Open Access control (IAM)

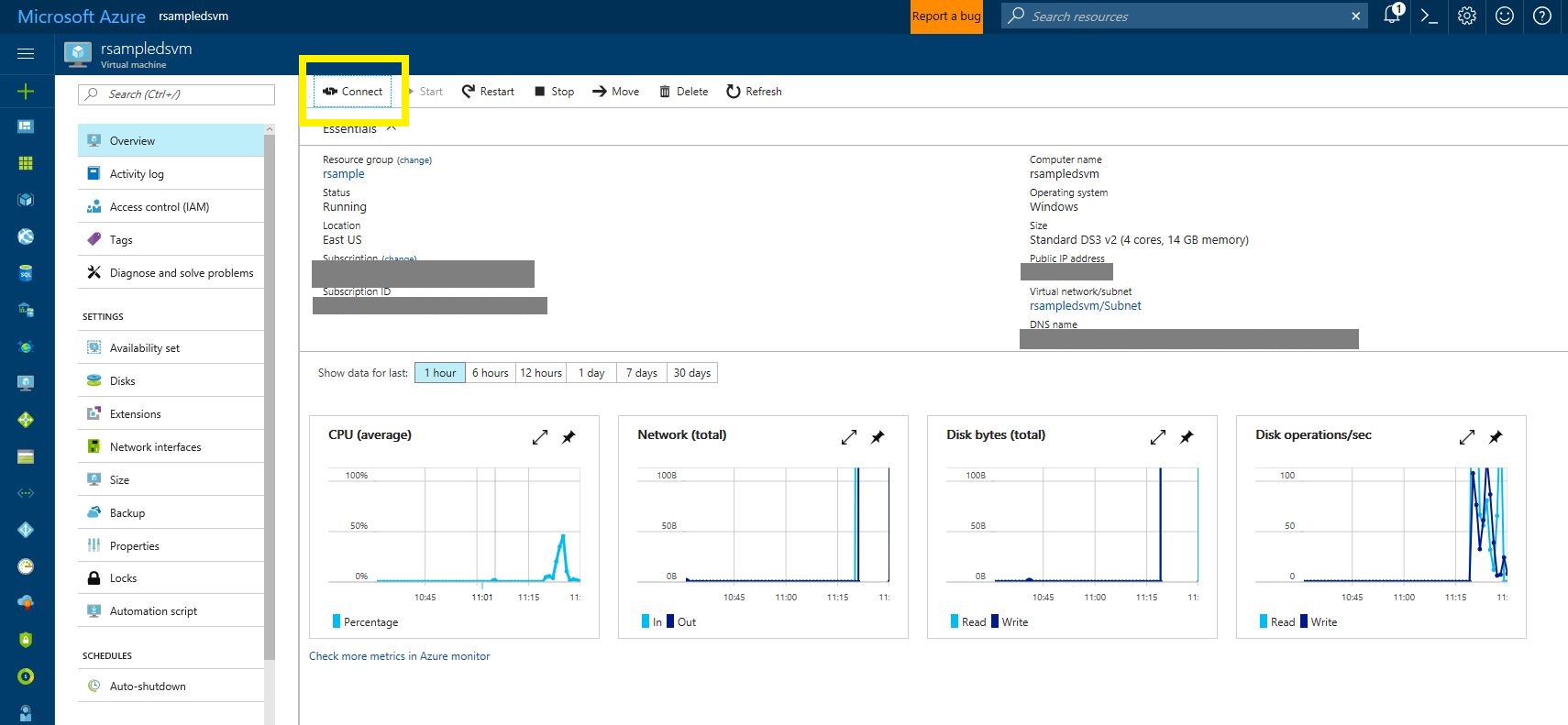(x=171, y=206)
